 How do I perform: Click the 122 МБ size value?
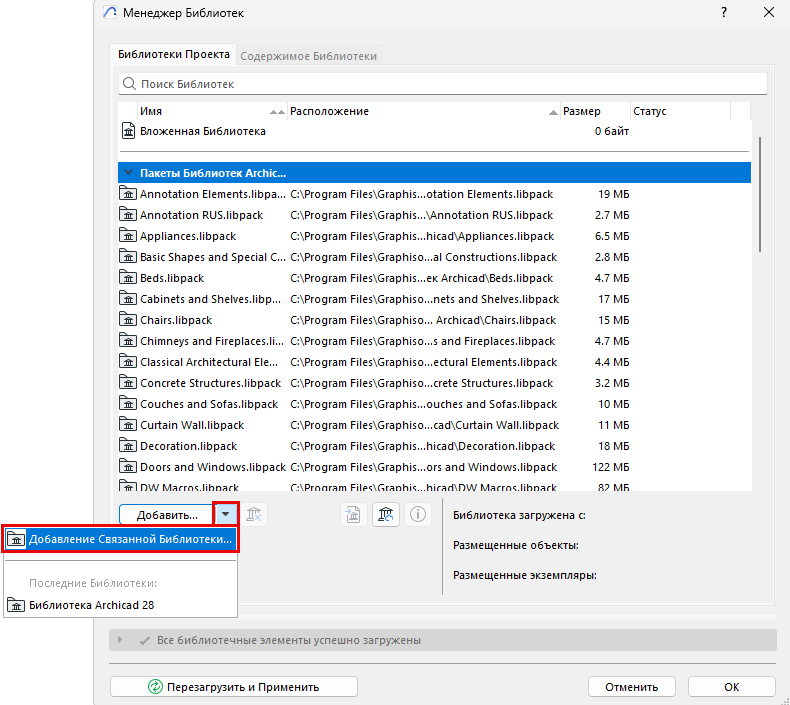(x=611, y=467)
